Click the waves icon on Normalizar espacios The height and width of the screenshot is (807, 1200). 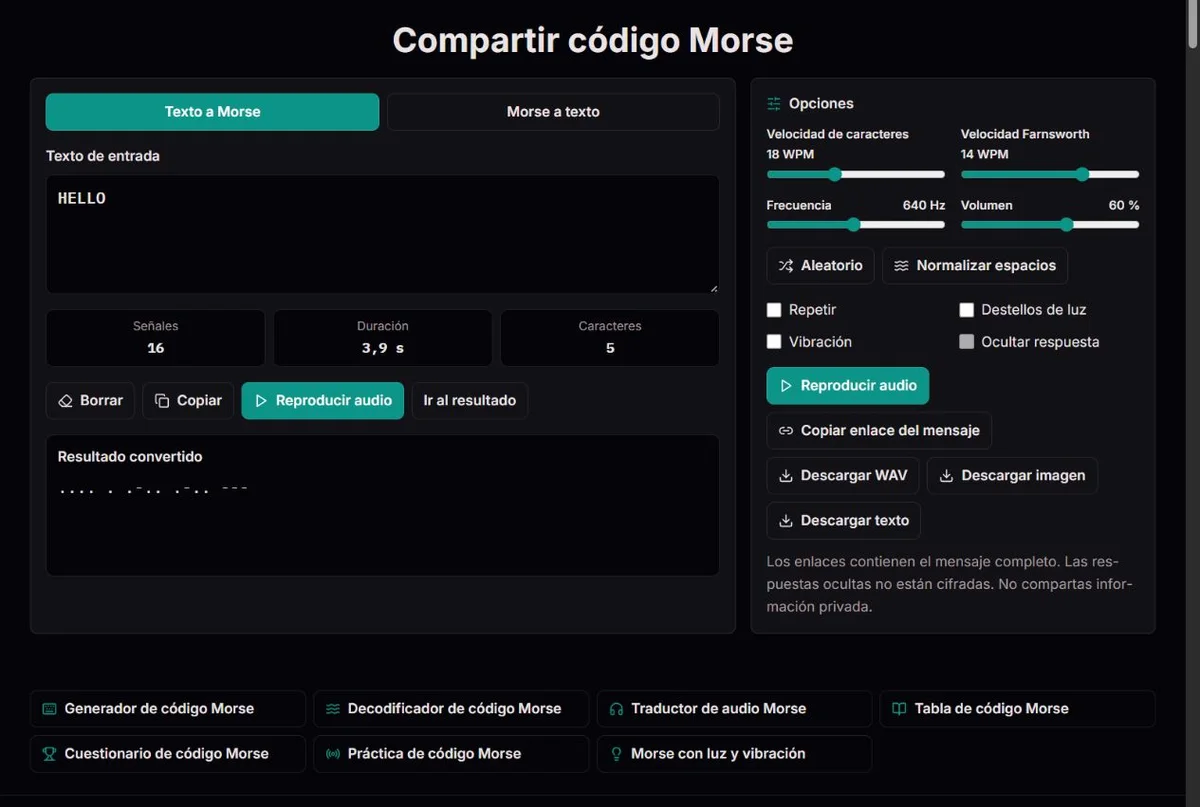pyautogui.click(x=901, y=266)
